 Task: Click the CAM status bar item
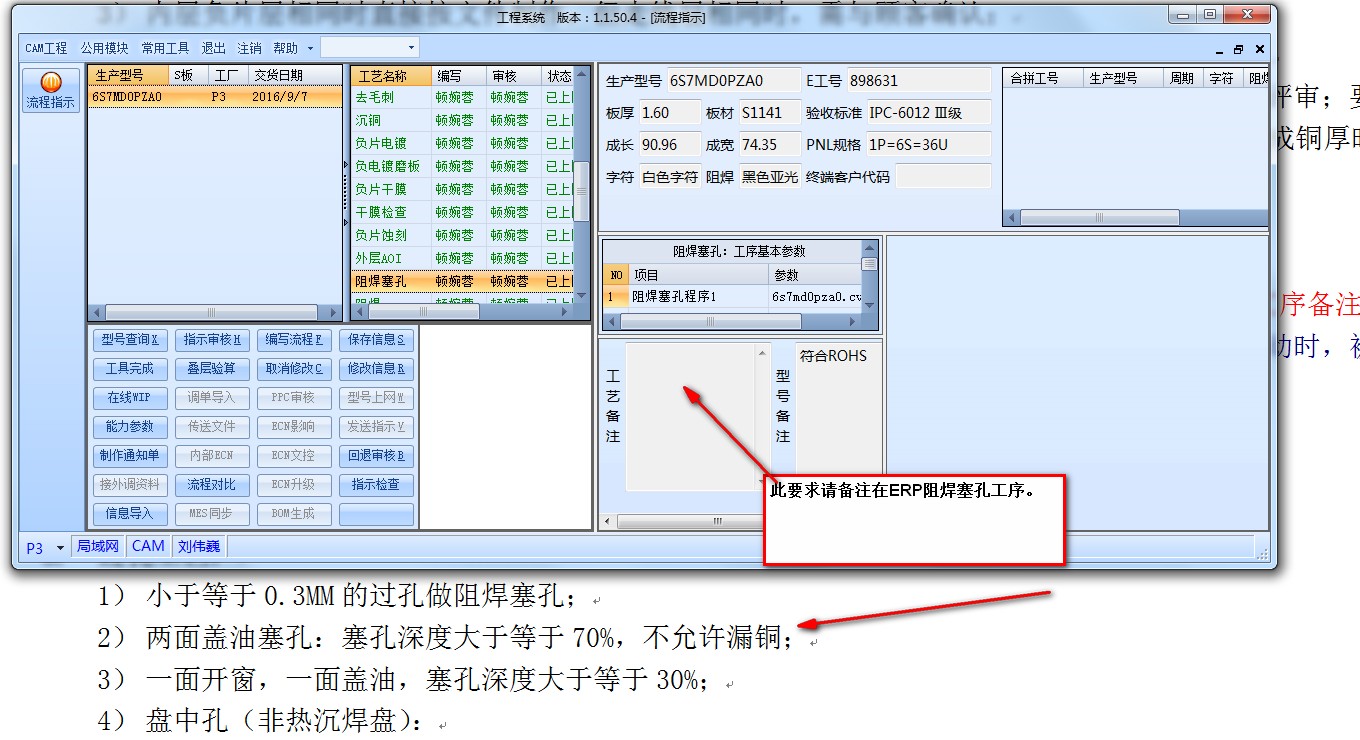pos(148,546)
